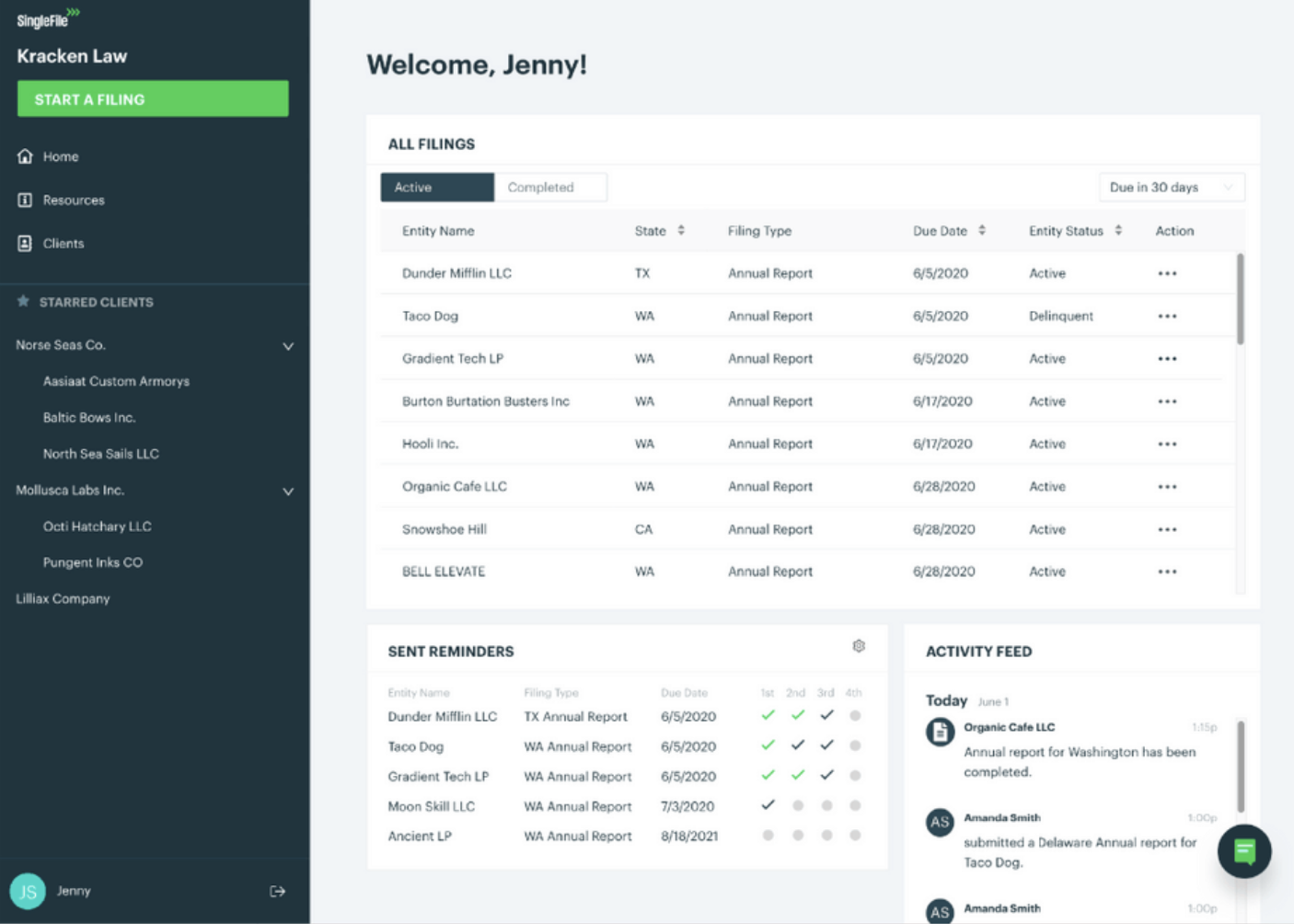Click the logout icon next to Jenny

[x=277, y=891]
